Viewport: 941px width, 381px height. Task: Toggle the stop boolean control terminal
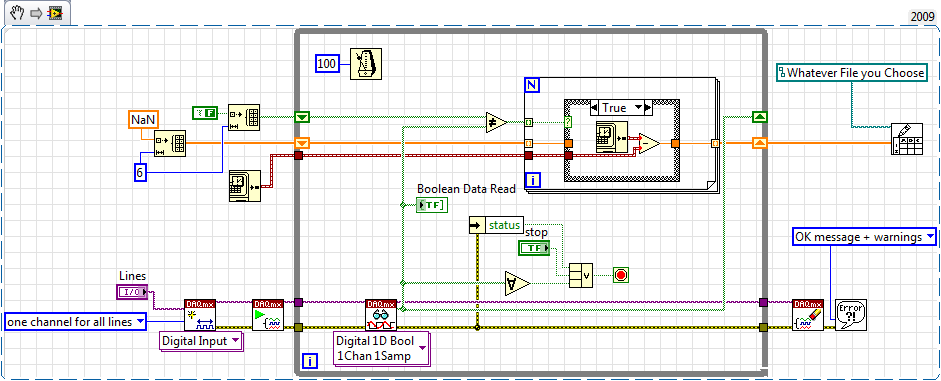pos(534,247)
